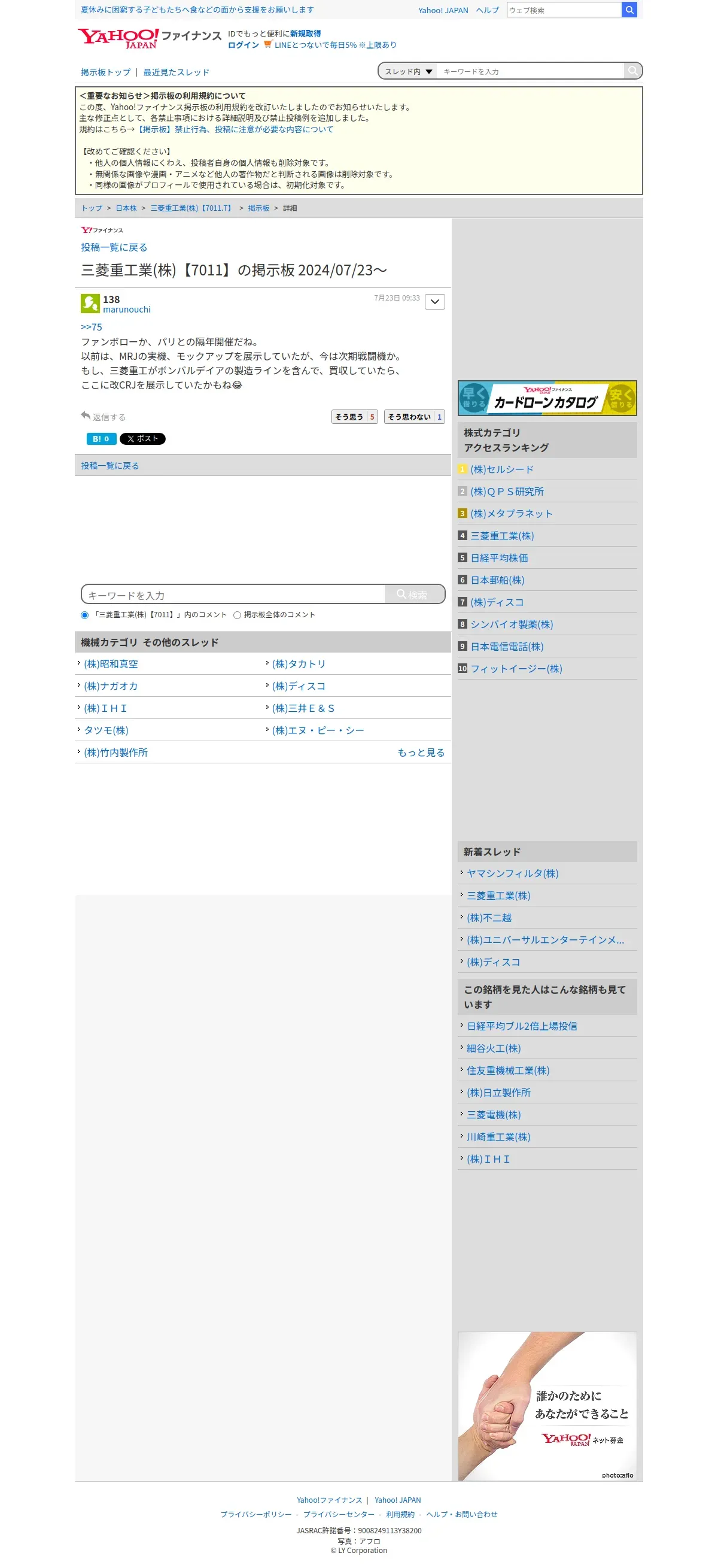The image size is (718, 1568).
Task: Open related stock 細谷火工(株)
Action: click(494, 1048)
